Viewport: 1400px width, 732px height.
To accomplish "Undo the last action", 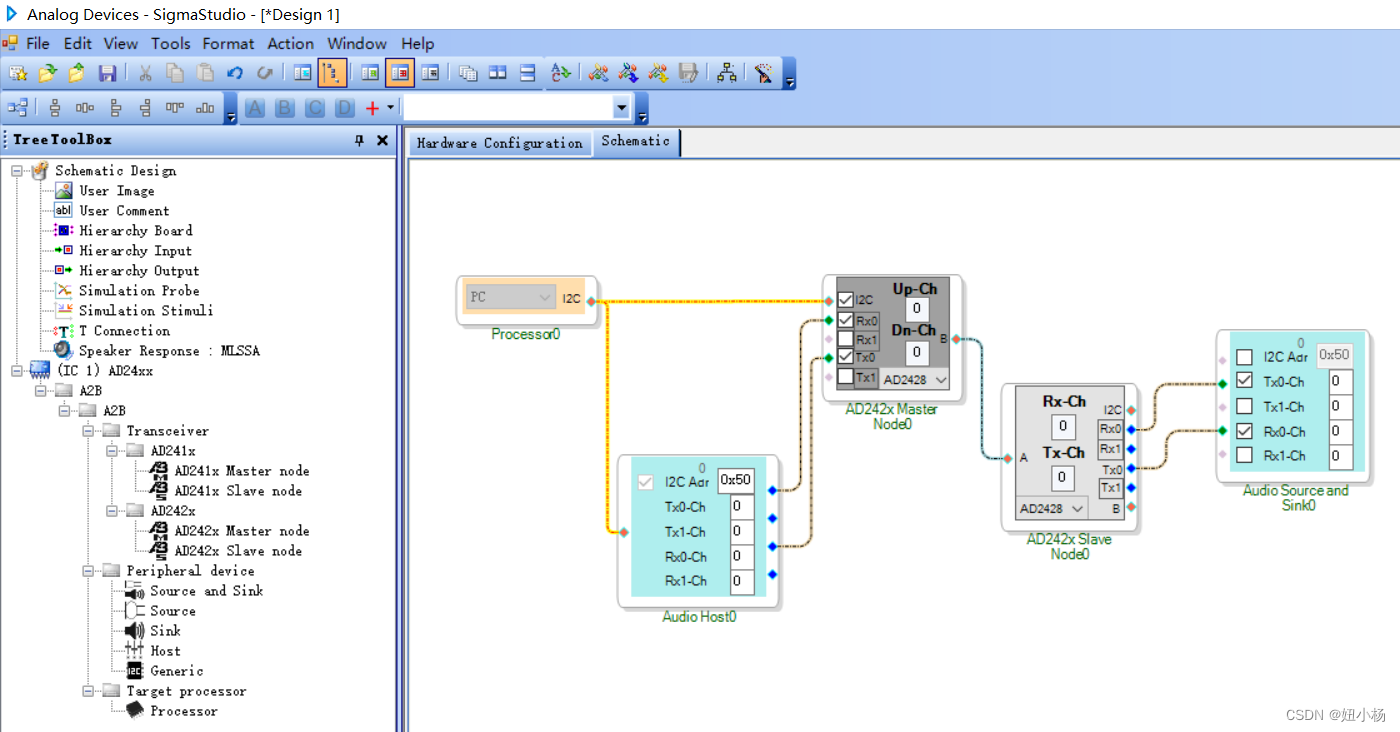I will point(235,73).
